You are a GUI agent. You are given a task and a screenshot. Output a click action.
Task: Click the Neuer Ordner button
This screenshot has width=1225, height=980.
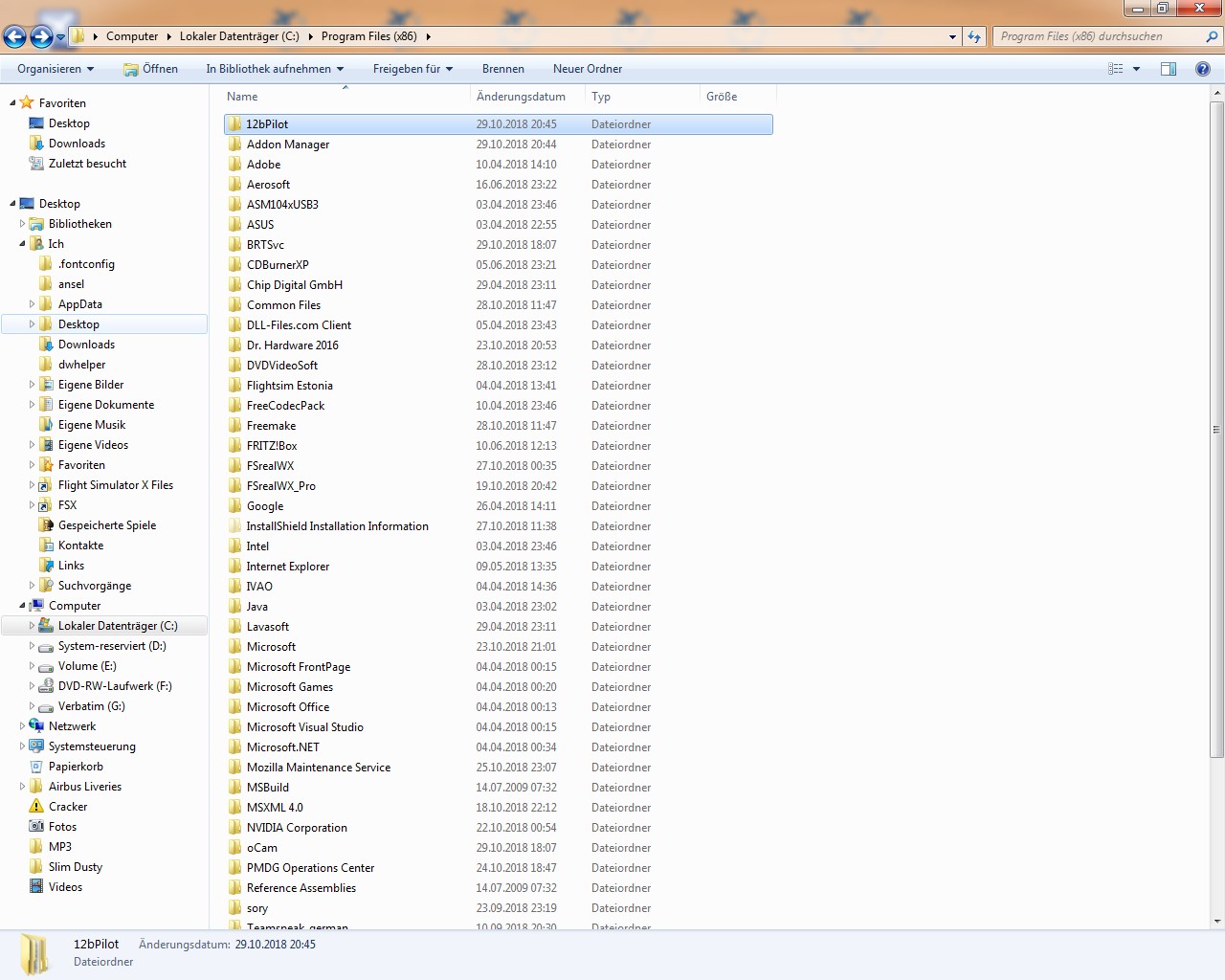pos(587,69)
